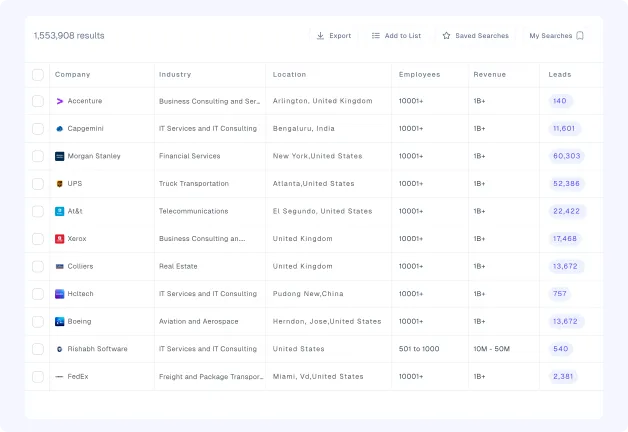Open At&t's 22,422 leads badge
Viewport: 628px width, 432px height.
pos(566,211)
